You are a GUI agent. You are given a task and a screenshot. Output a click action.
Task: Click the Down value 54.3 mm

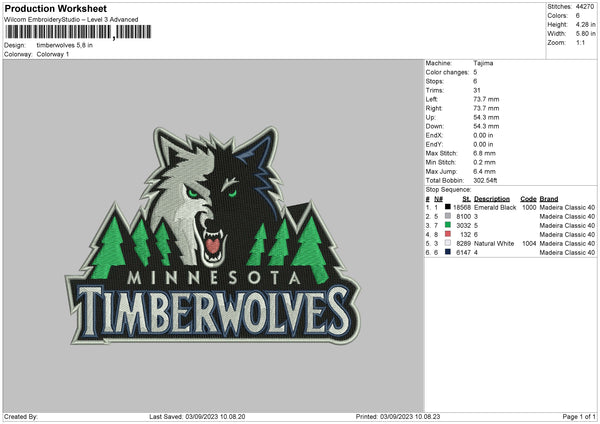click(486, 126)
